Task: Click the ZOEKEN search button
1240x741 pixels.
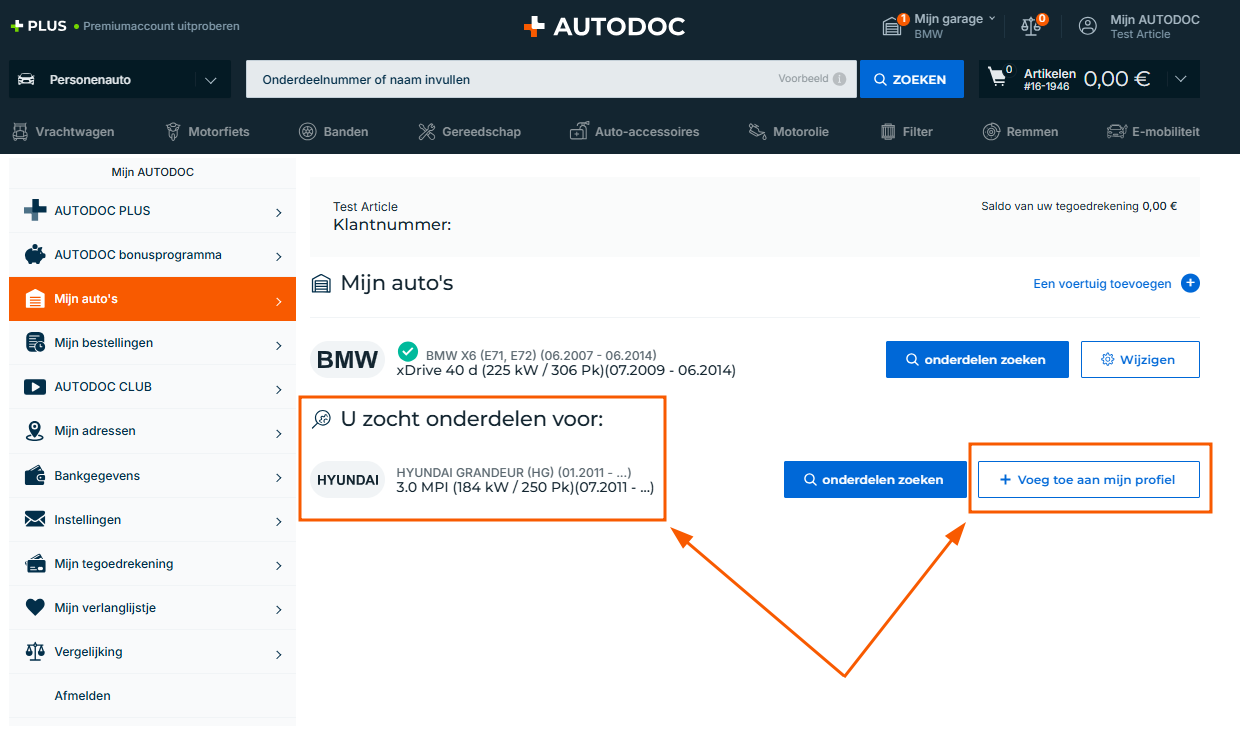Action: 911,79
